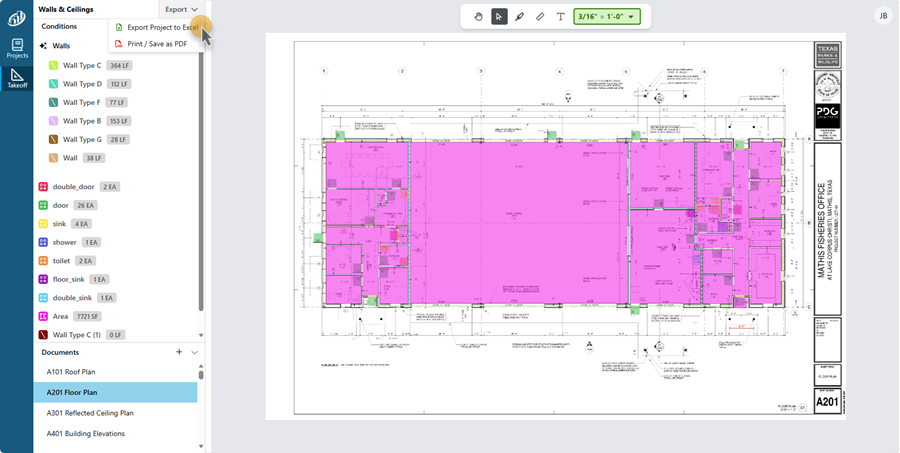
Task: Click the magenta floor area takeoff
Action: tap(519, 224)
